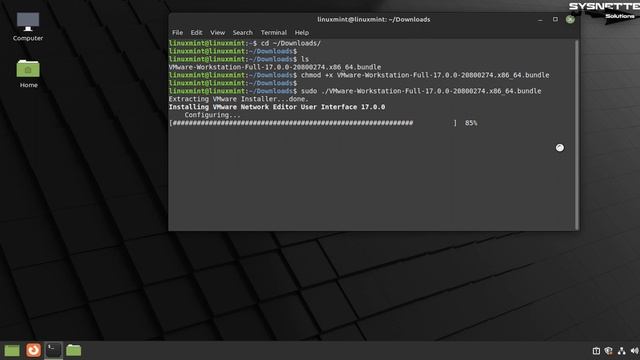The width and height of the screenshot is (640, 360).
Task: Open the Edit menu in Terminal
Action: click(196, 32)
